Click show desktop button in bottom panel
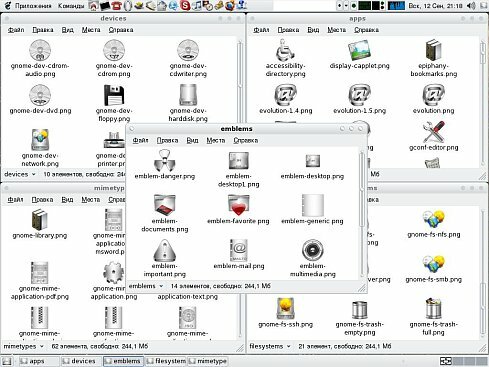Image resolution: width=489 pixels, height=367 pixels. (x=7, y=361)
